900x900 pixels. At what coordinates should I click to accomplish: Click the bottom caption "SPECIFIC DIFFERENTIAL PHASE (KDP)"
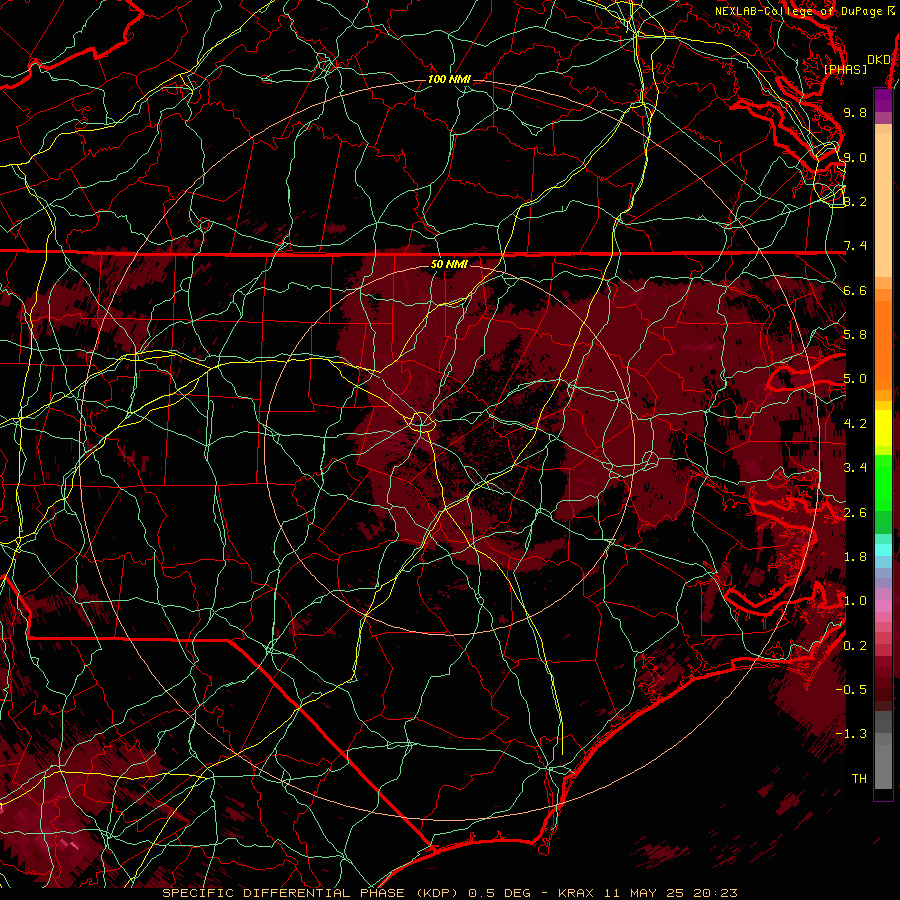click(x=309, y=893)
